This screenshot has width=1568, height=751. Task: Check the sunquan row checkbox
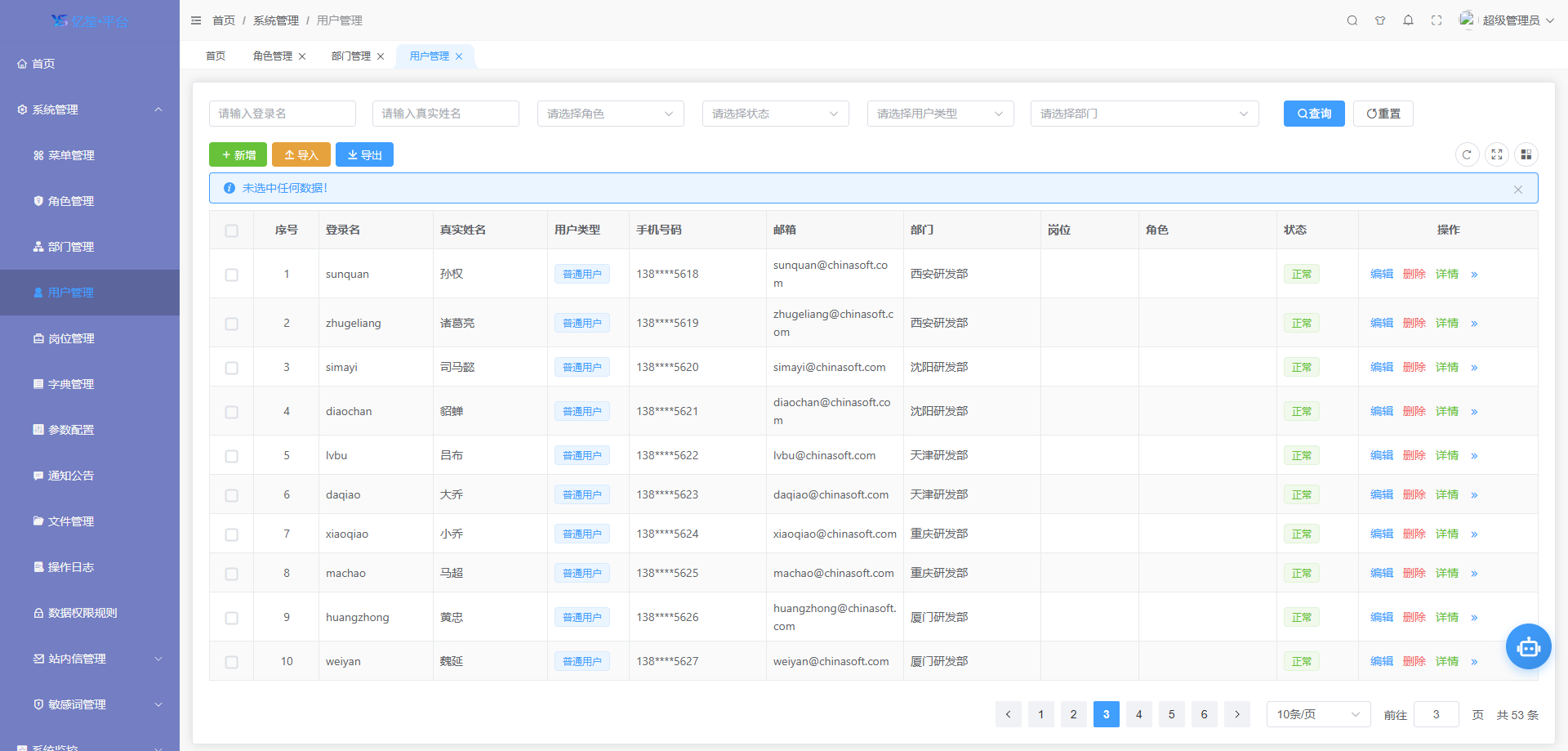click(232, 275)
